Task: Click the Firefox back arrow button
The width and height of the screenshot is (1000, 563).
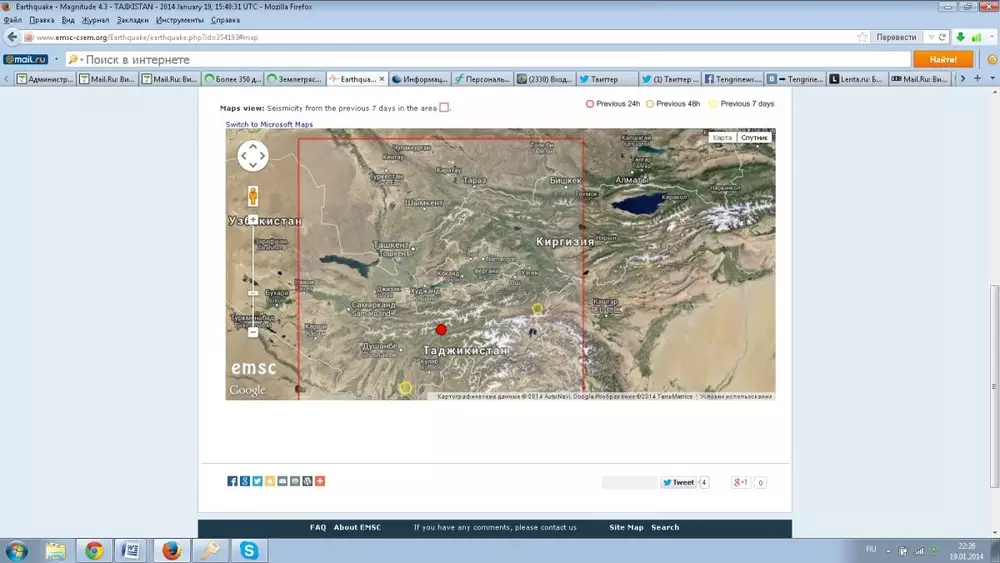Action: coord(12,37)
